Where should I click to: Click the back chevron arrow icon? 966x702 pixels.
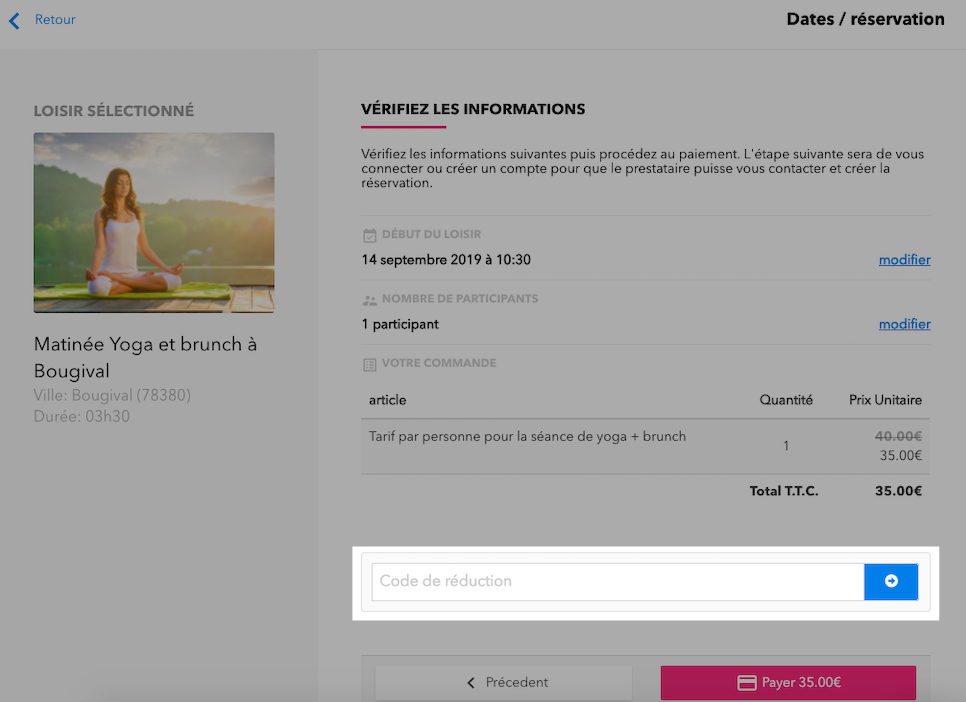tap(14, 20)
